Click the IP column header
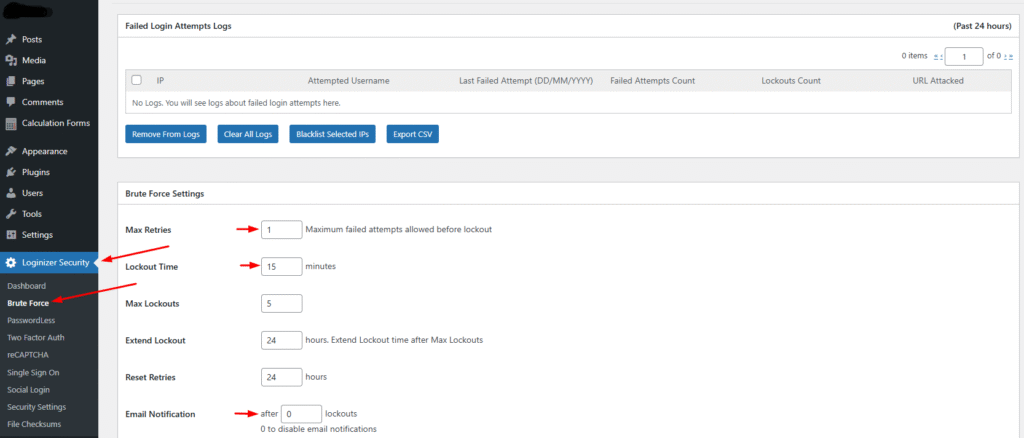The width and height of the screenshot is (1024, 438). pyautogui.click(x=160, y=81)
